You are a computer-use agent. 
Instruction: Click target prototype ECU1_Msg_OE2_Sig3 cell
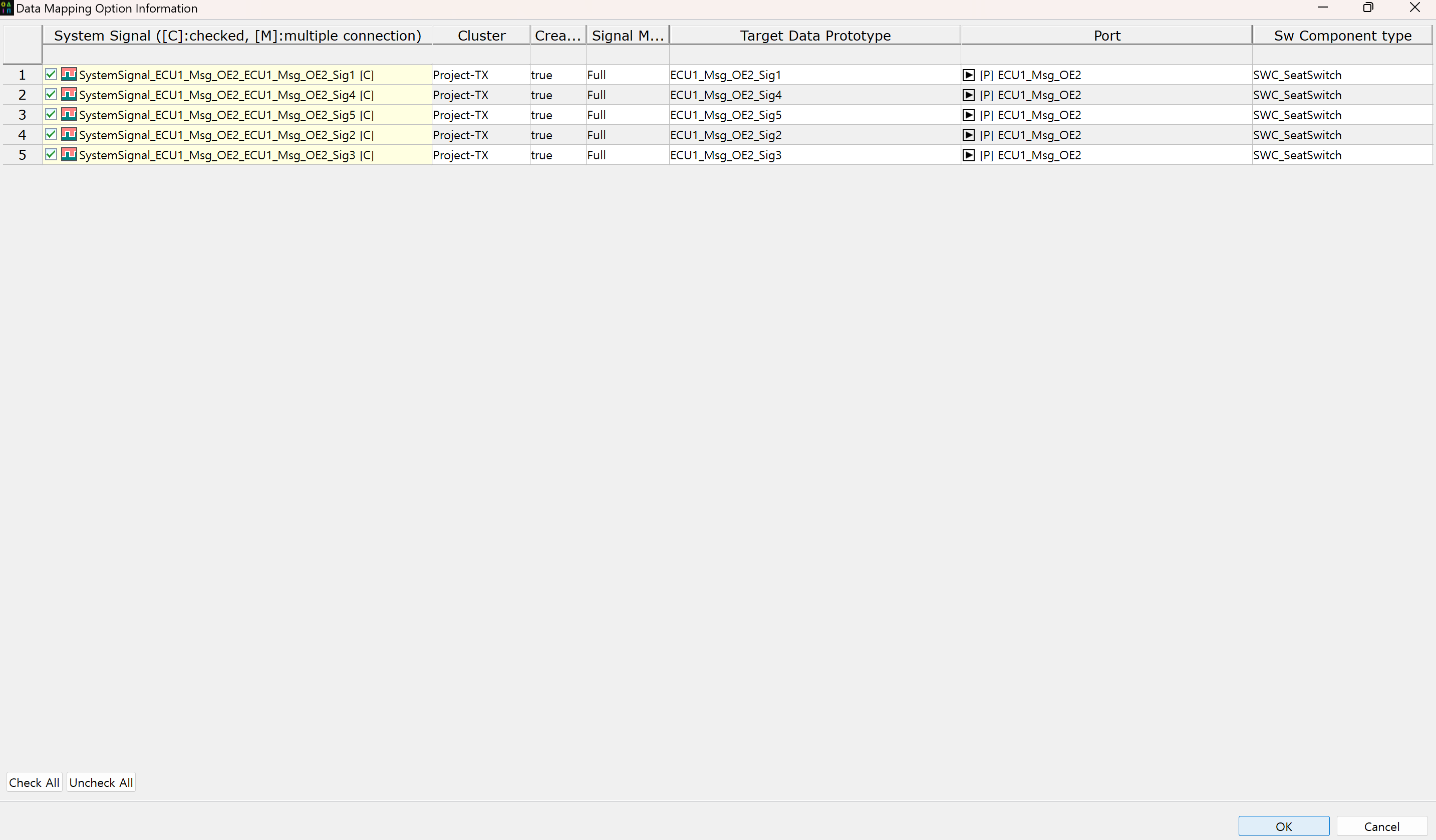pyautogui.click(x=815, y=154)
